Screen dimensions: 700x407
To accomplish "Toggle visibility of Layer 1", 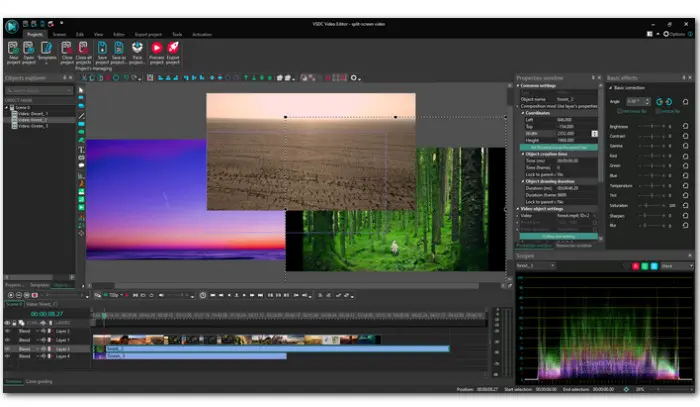I will point(7,340).
